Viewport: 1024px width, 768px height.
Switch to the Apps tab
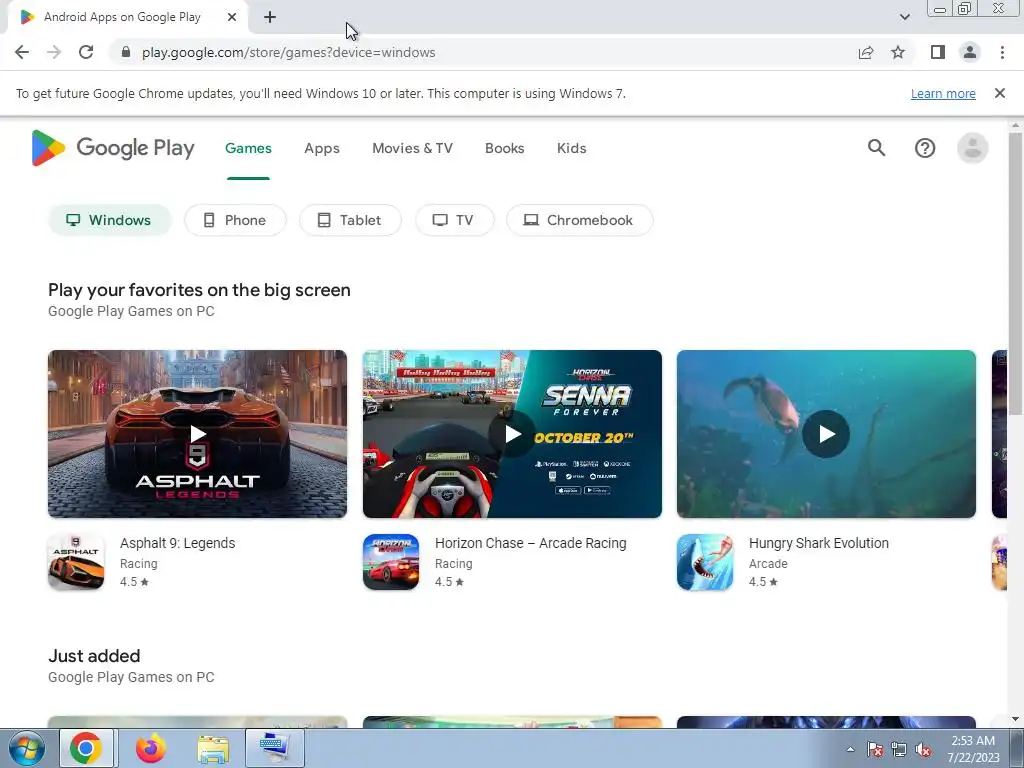[322, 148]
